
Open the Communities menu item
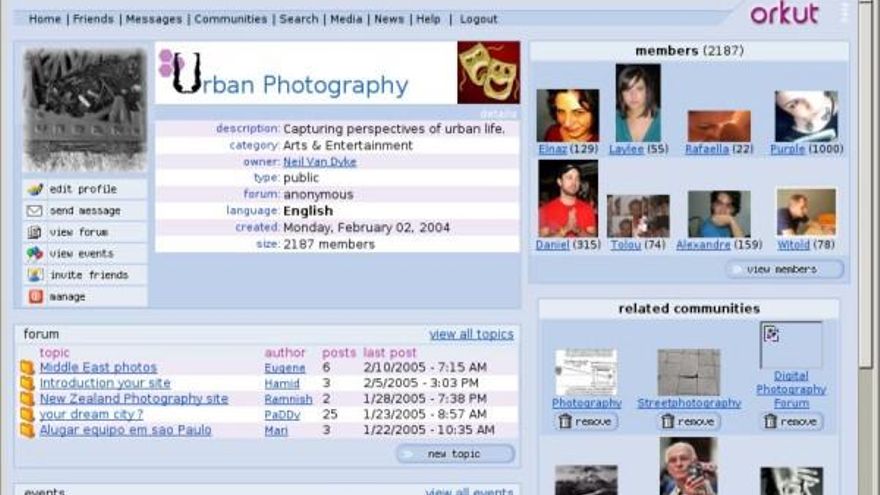pos(230,19)
